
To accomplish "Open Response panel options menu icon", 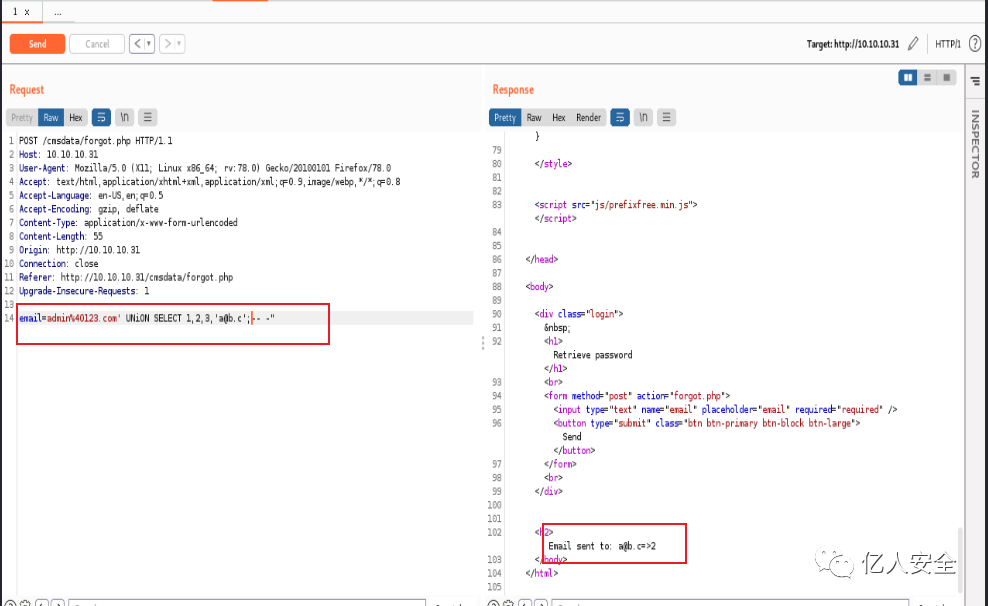I will [666, 117].
